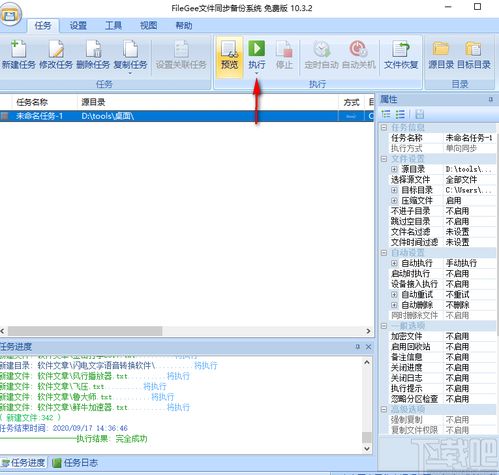Click progress log scroll down arrow
This screenshot has height=475, width=499.
367,448
